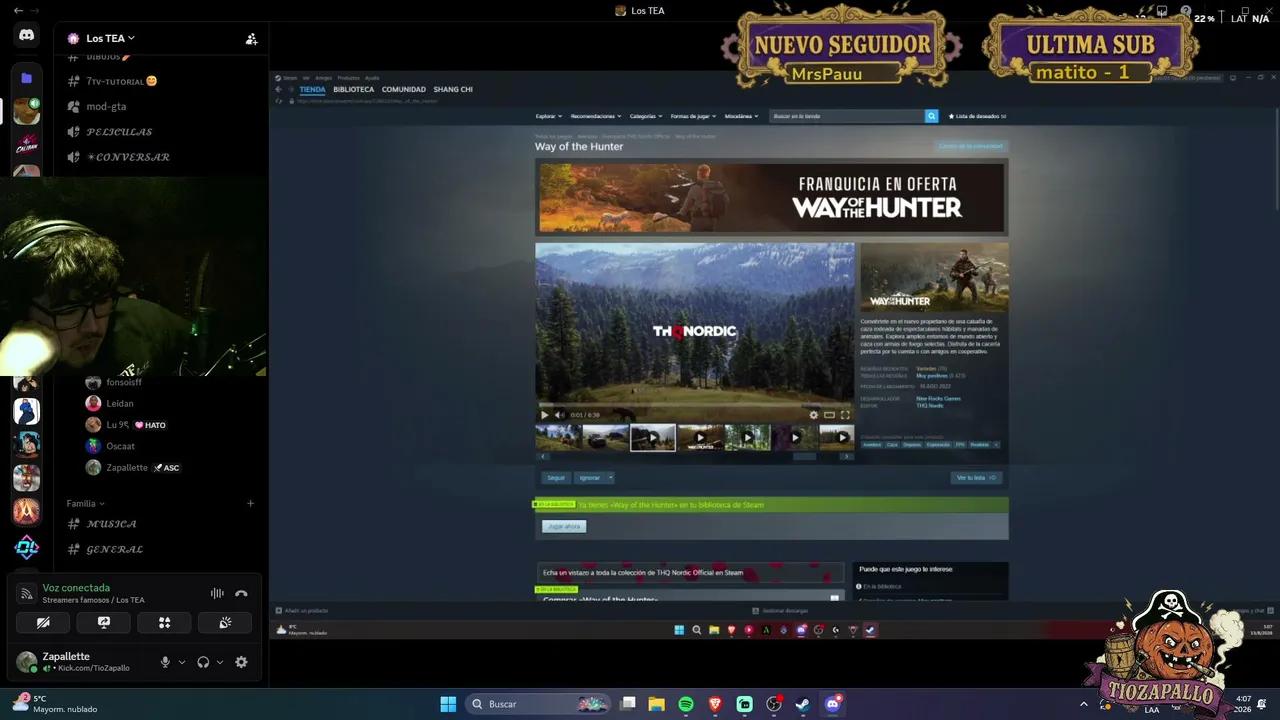Open the Amigos menu in Steam

point(324,77)
